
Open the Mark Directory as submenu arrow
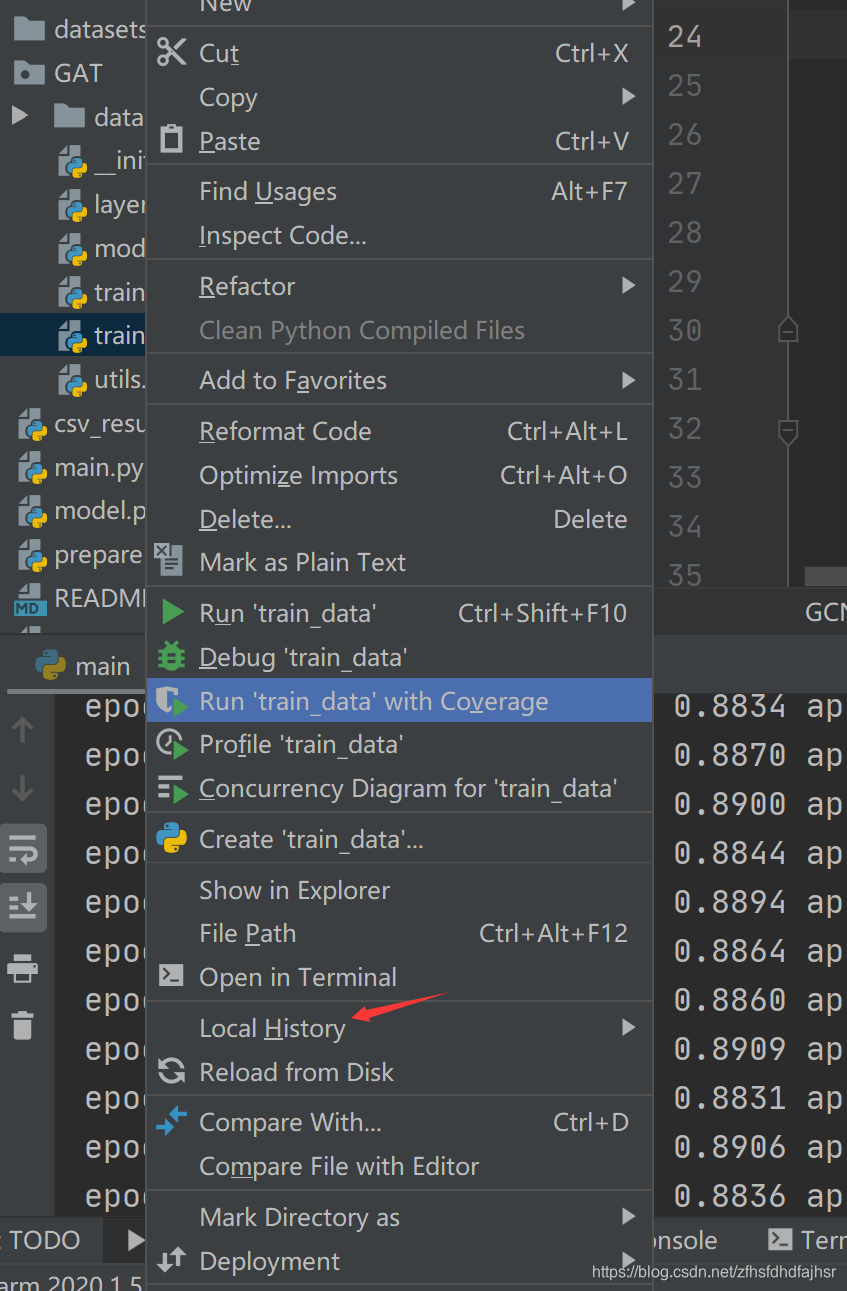pyautogui.click(x=628, y=1216)
